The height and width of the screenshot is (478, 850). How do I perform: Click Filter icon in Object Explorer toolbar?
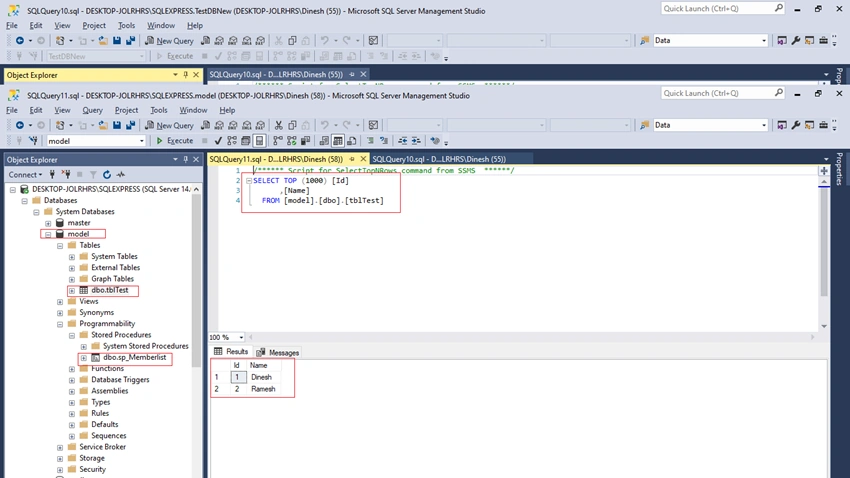click(x=93, y=175)
